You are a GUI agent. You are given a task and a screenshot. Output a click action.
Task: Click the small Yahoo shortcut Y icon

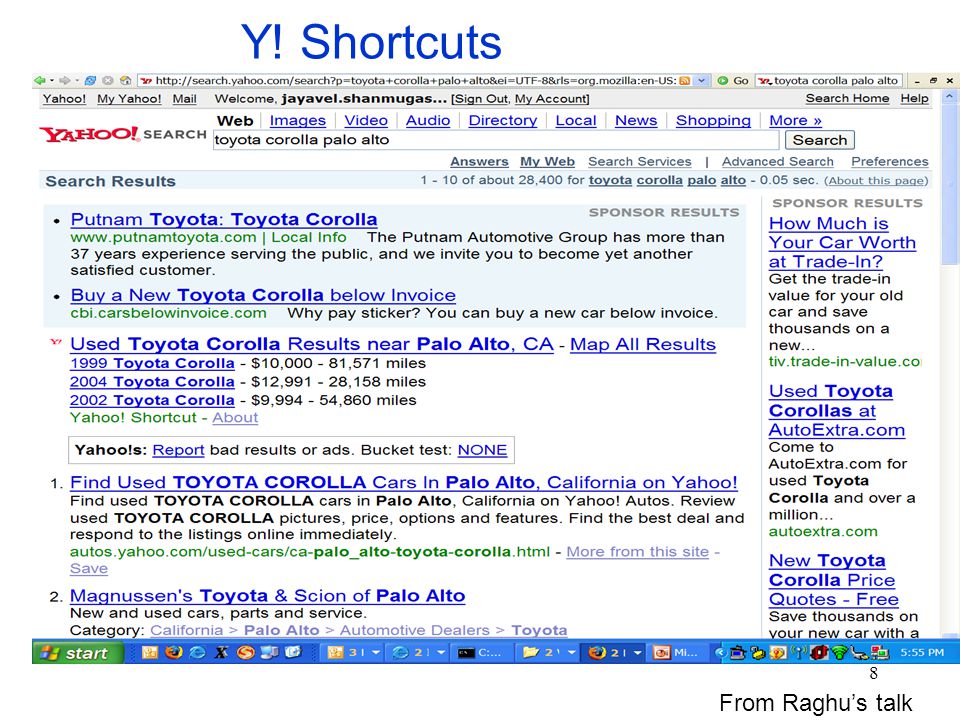[56, 342]
